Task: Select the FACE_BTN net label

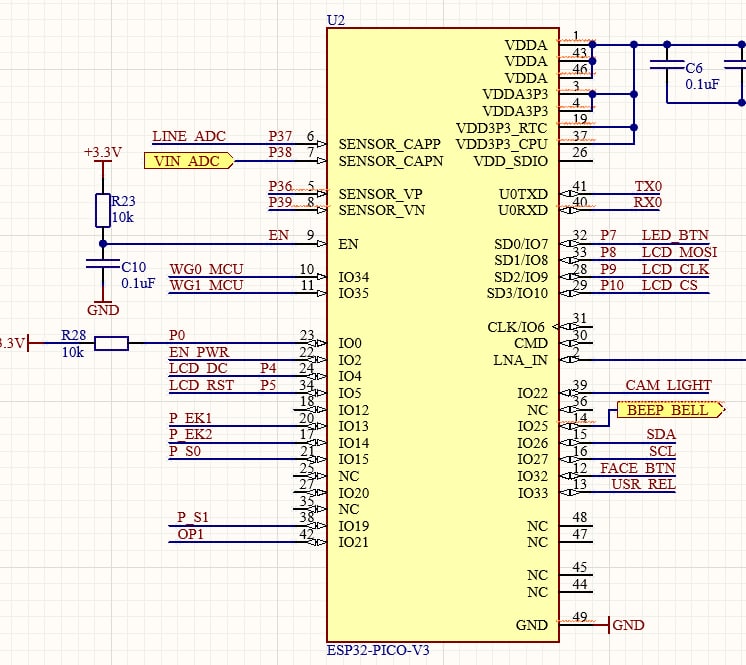Action: click(x=638, y=469)
